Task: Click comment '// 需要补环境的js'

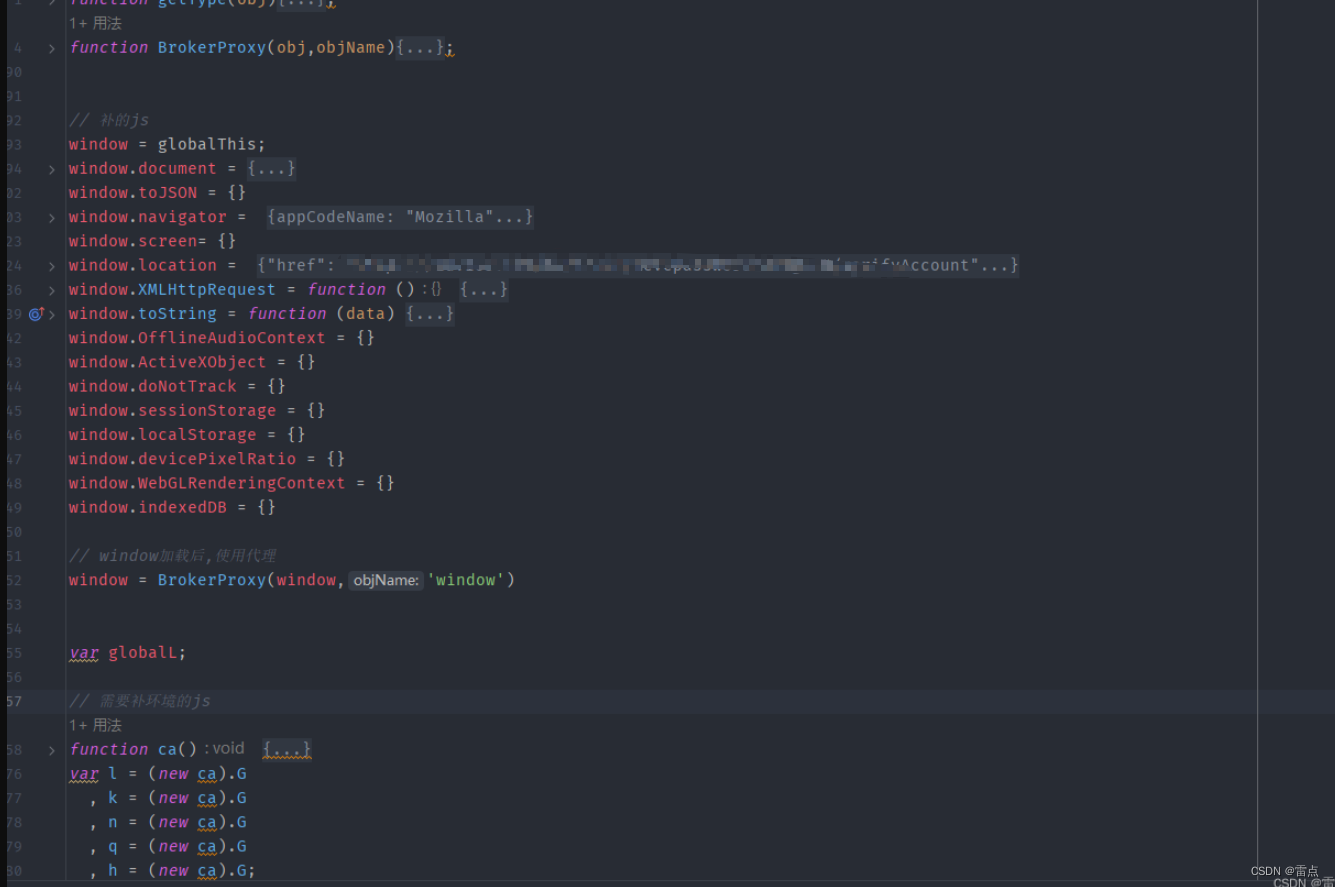Action: (140, 701)
